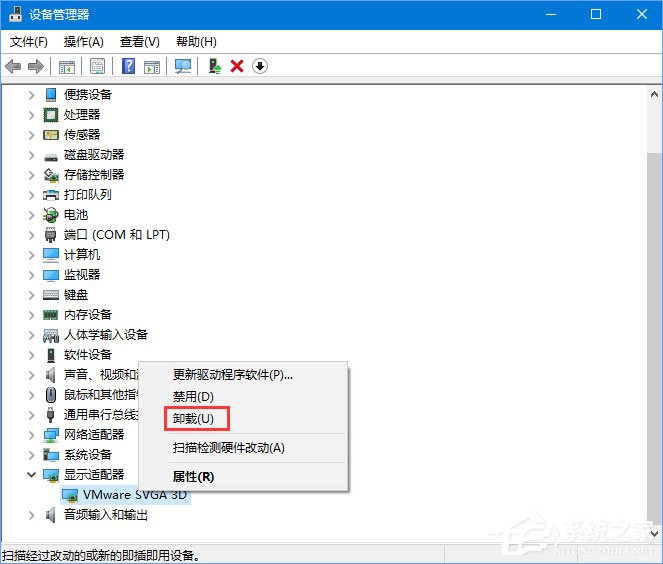Select the 显示适配器 tree row

94,475
